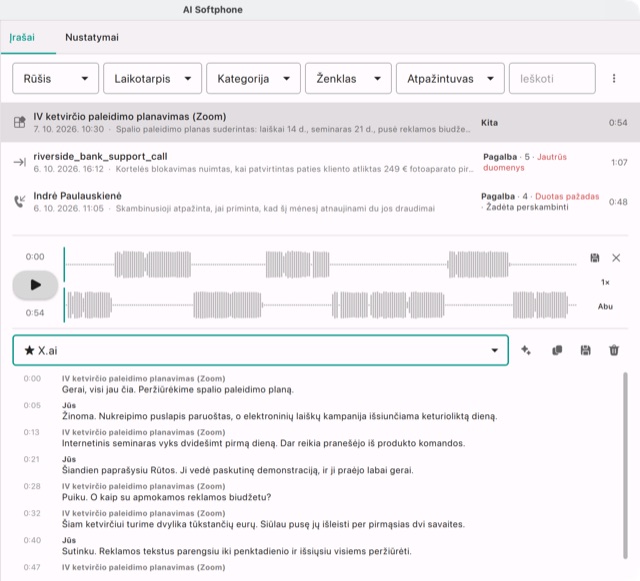Save the transcript with the disk icon
This screenshot has height=581, width=640.
click(x=585, y=350)
